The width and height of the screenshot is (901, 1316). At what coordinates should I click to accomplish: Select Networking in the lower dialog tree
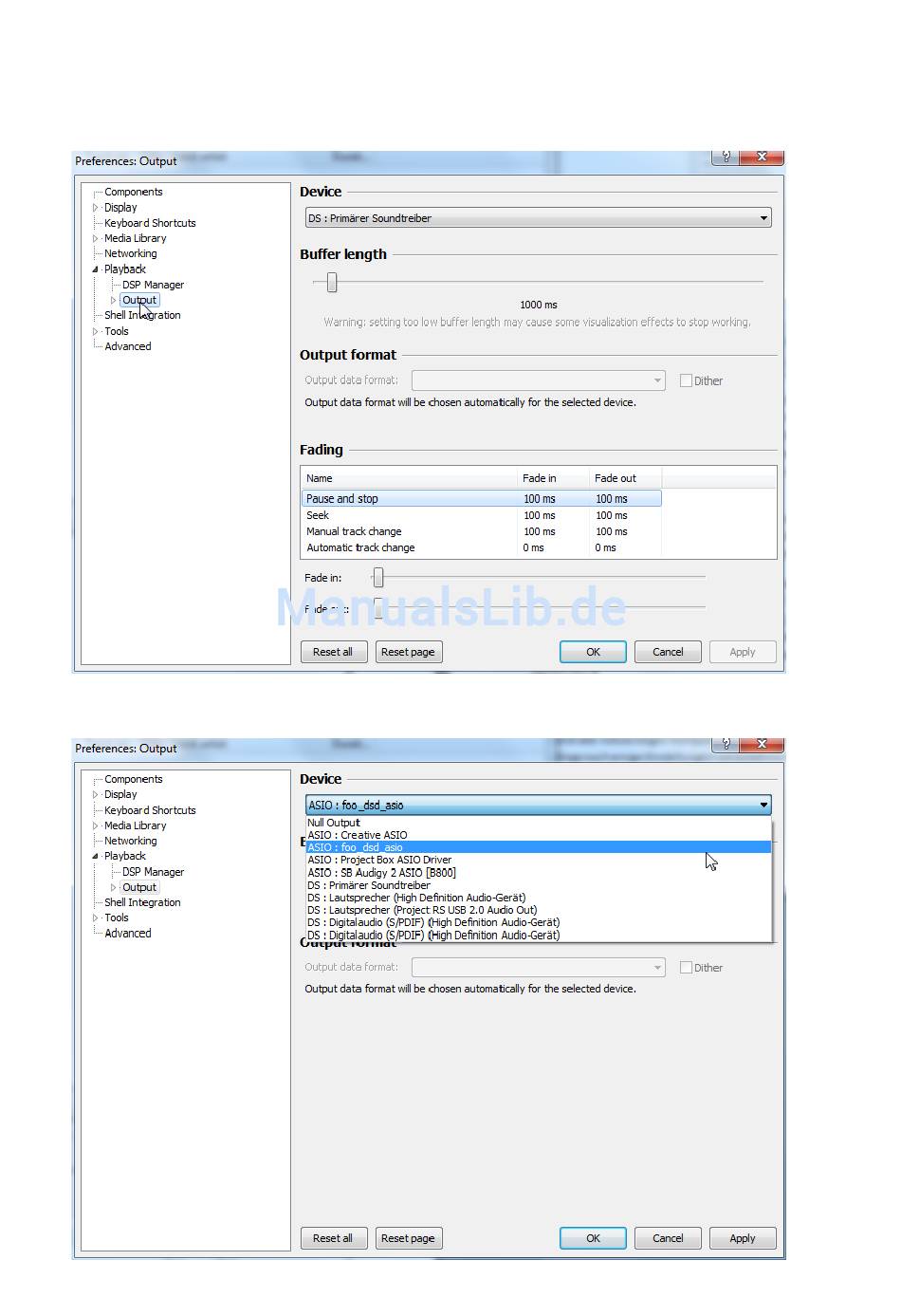coord(131,841)
